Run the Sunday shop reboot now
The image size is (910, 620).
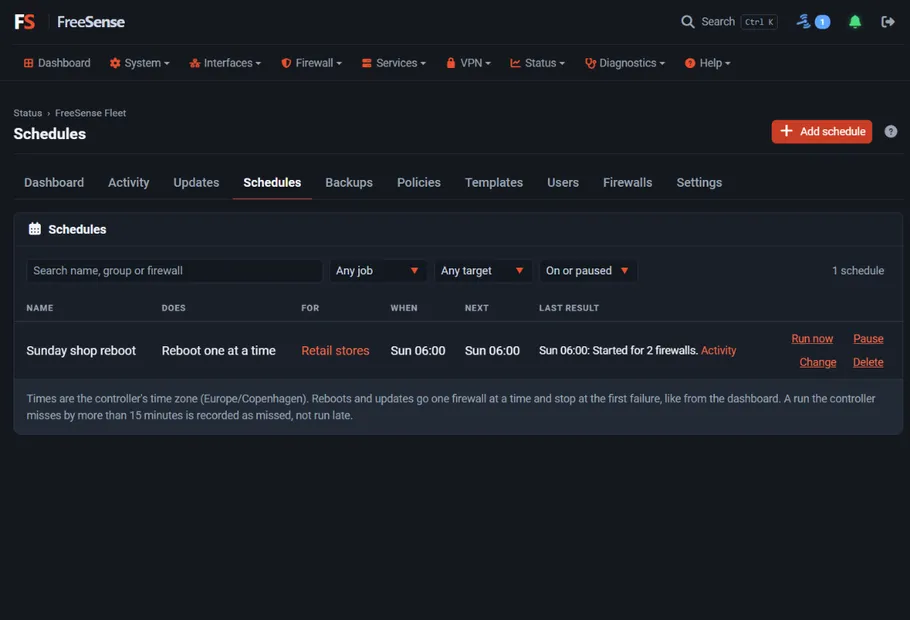coord(812,338)
